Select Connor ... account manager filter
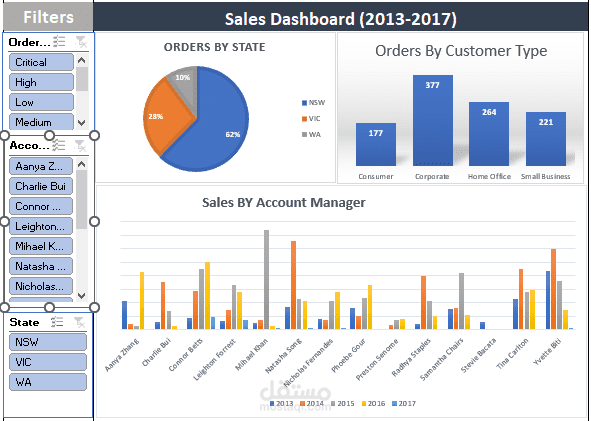Image resolution: width=591 pixels, height=421 pixels. (x=41, y=206)
